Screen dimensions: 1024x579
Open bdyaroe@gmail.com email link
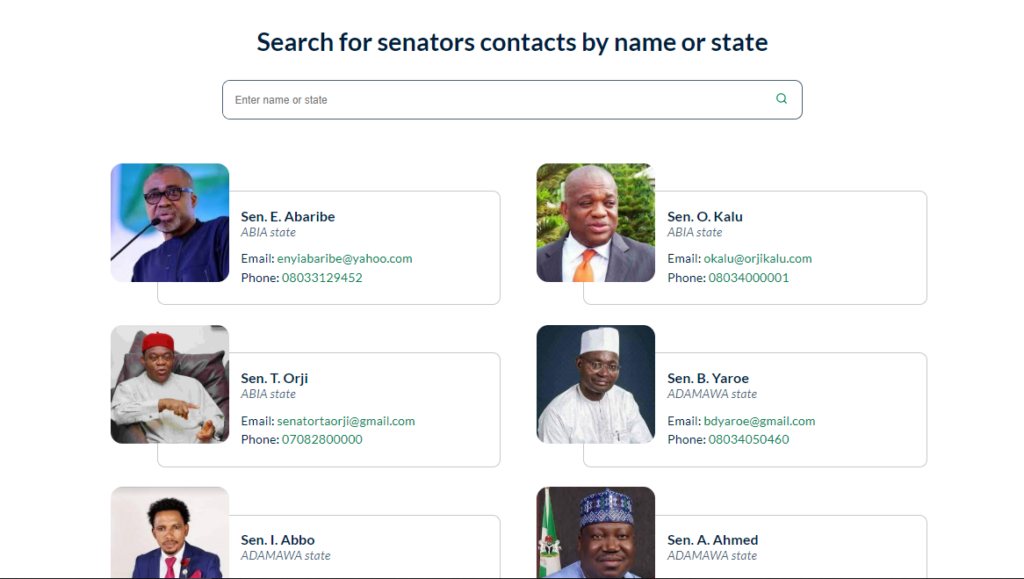(759, 421)
